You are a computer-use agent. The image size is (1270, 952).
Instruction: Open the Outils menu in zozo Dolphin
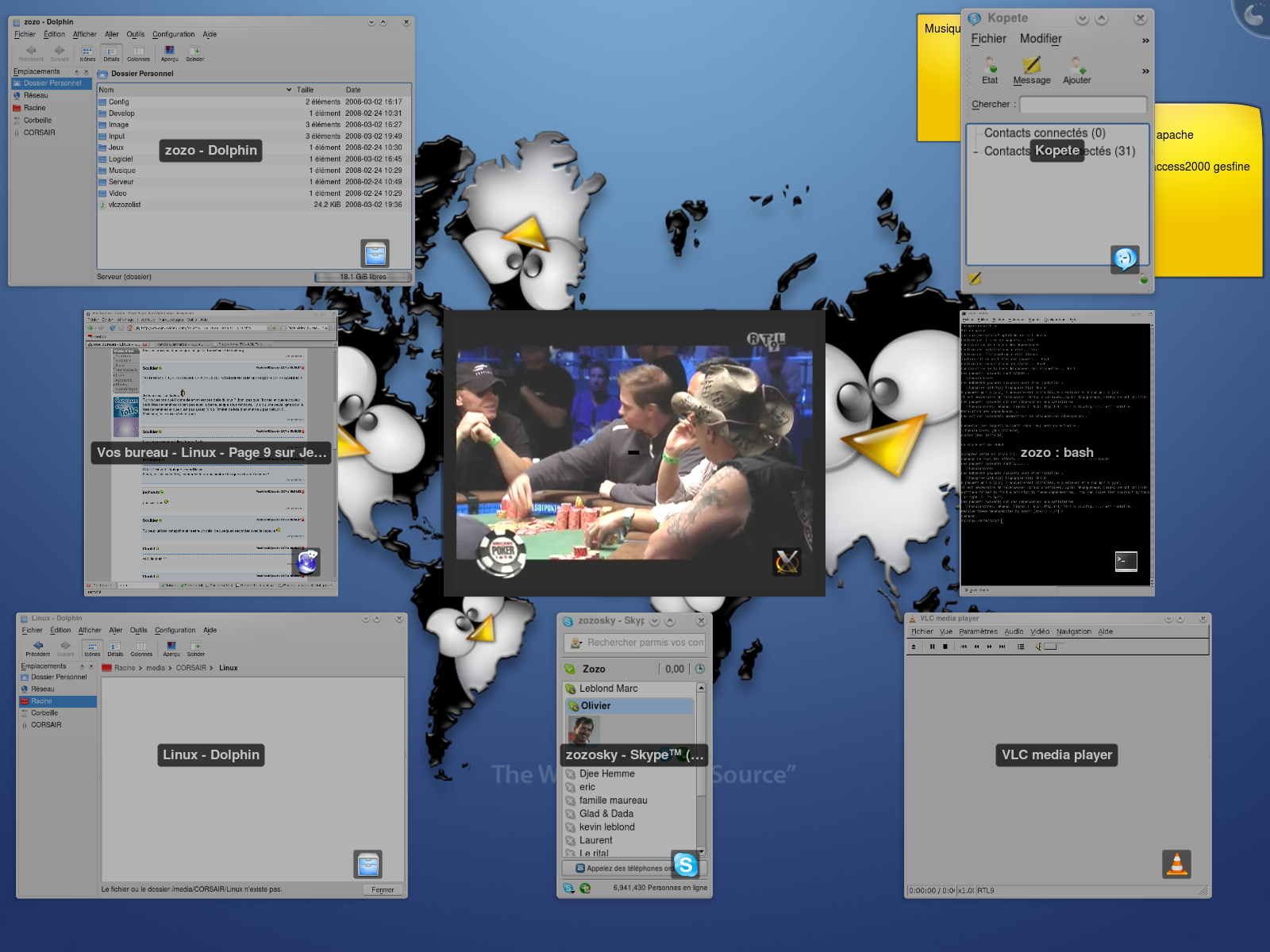point(136,34)
